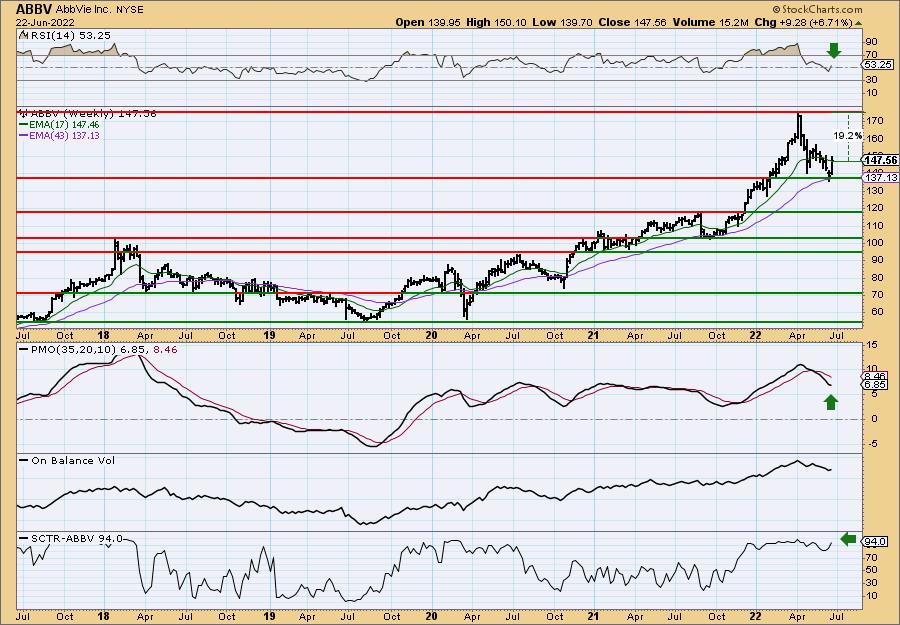The image size is (900, 625).
Task: Click the up-triangle icon beside the change
Action: coord(859,23)
